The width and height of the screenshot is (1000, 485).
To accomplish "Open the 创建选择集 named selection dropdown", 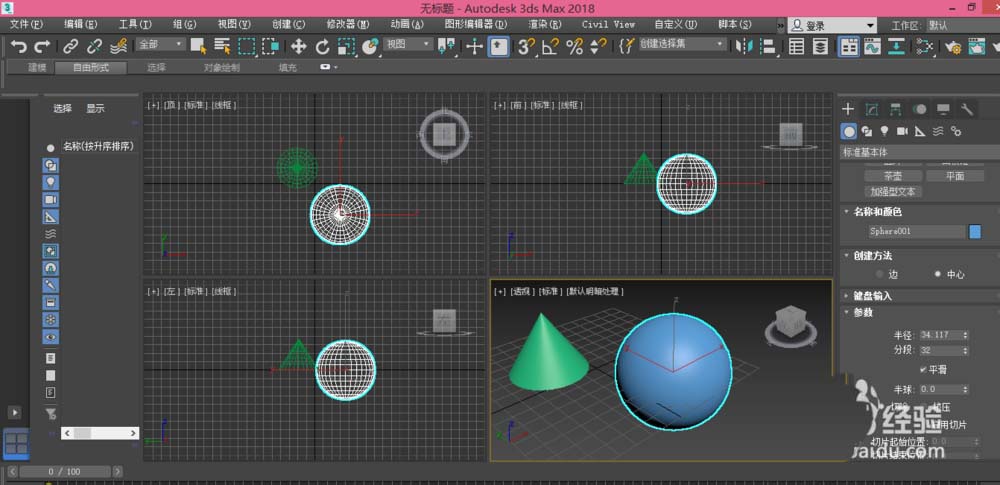I will pos(682,44).
